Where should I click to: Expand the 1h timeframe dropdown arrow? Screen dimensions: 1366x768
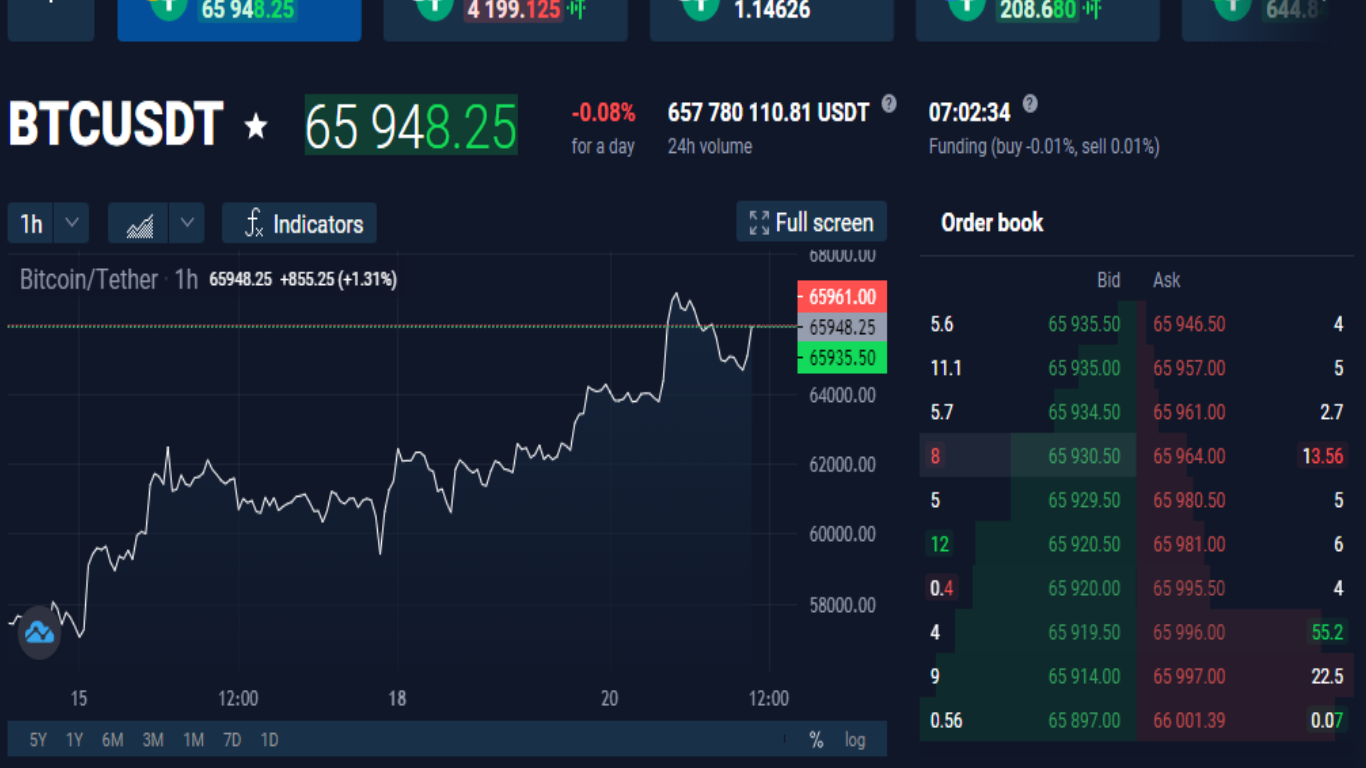pyautogui.click(x=71, y=223)
